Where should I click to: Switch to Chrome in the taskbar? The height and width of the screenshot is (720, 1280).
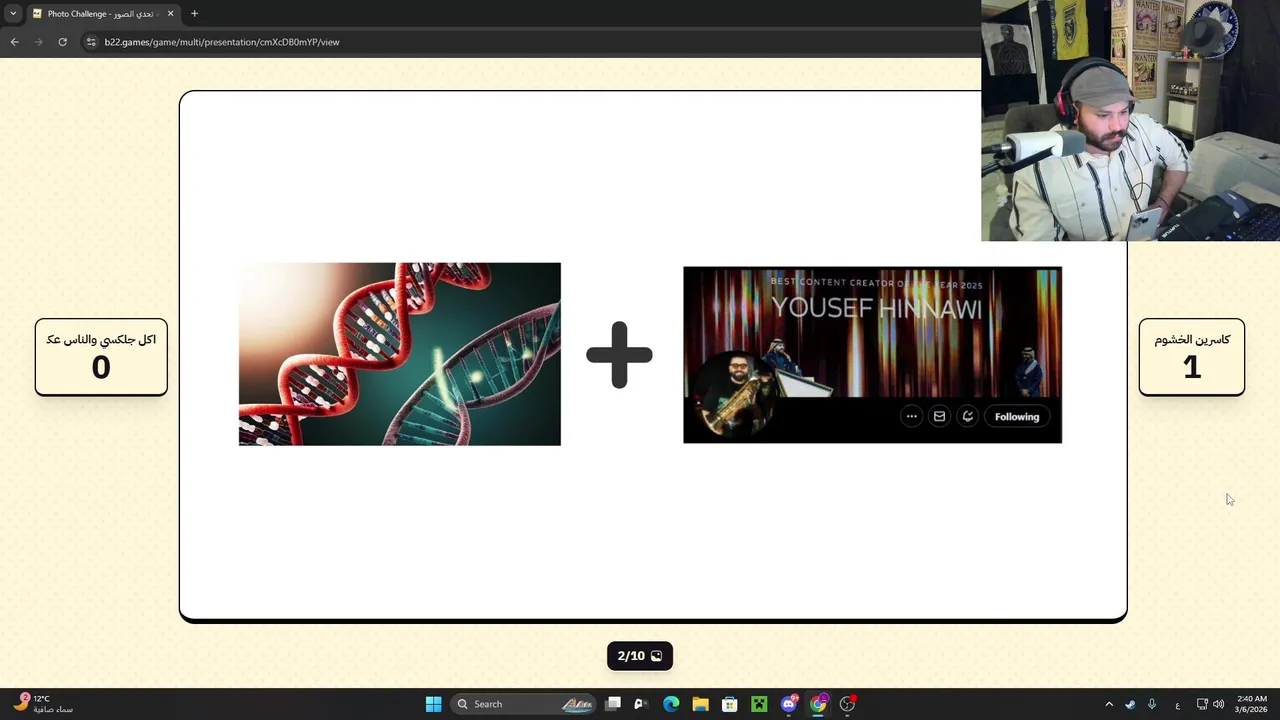(818, 704)
